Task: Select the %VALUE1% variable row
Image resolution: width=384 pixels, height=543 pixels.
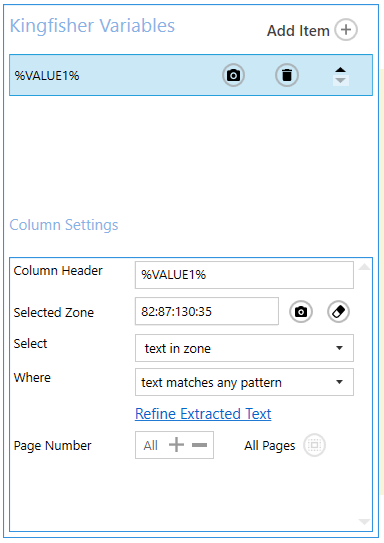Action: pyautogui.click(x=191, y=75)
